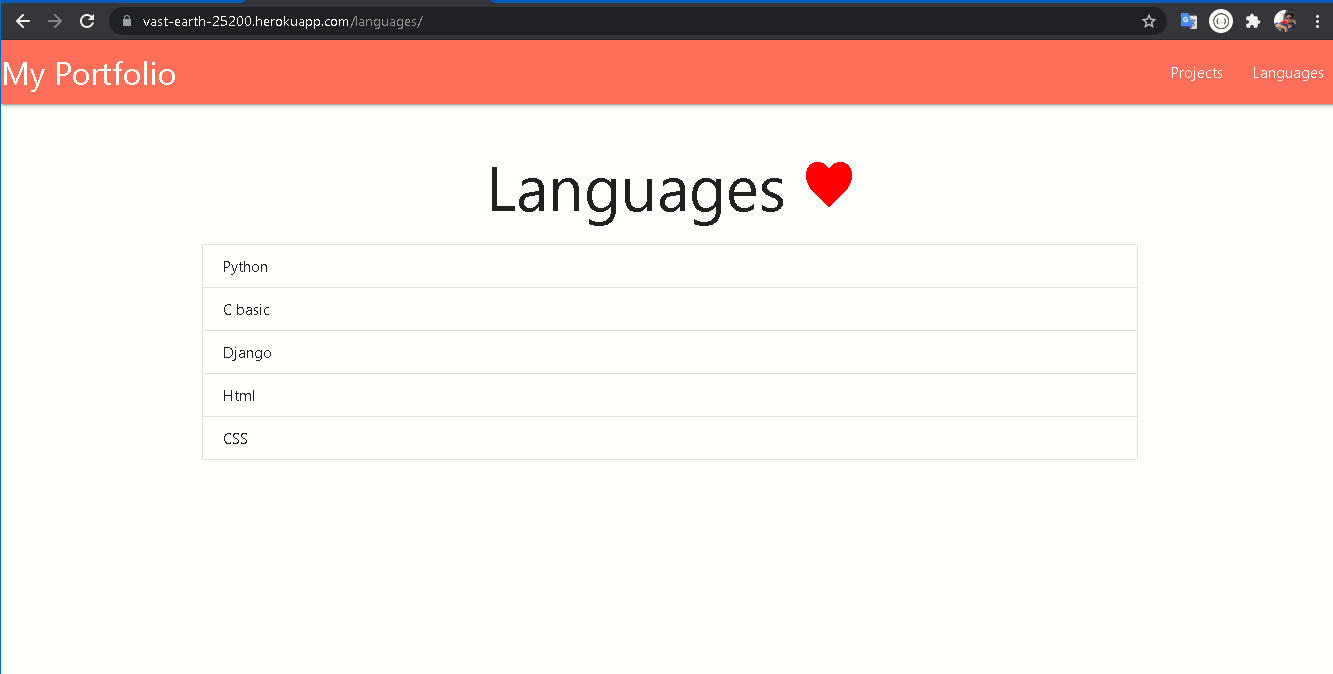
Task: Click the My Portfolio site title
Action: 89,73
